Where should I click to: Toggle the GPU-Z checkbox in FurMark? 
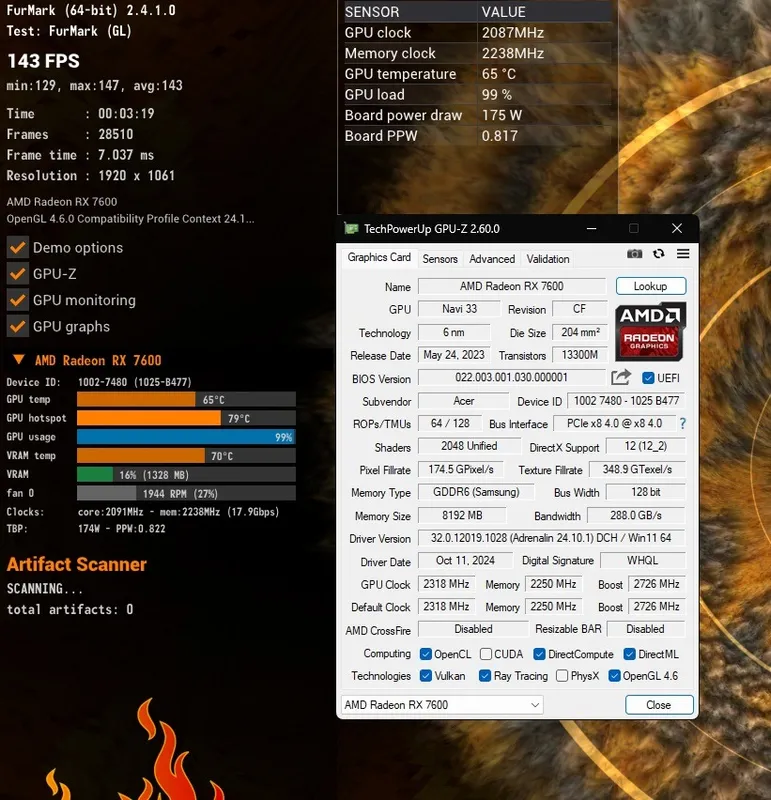click(x=17, y=274)
